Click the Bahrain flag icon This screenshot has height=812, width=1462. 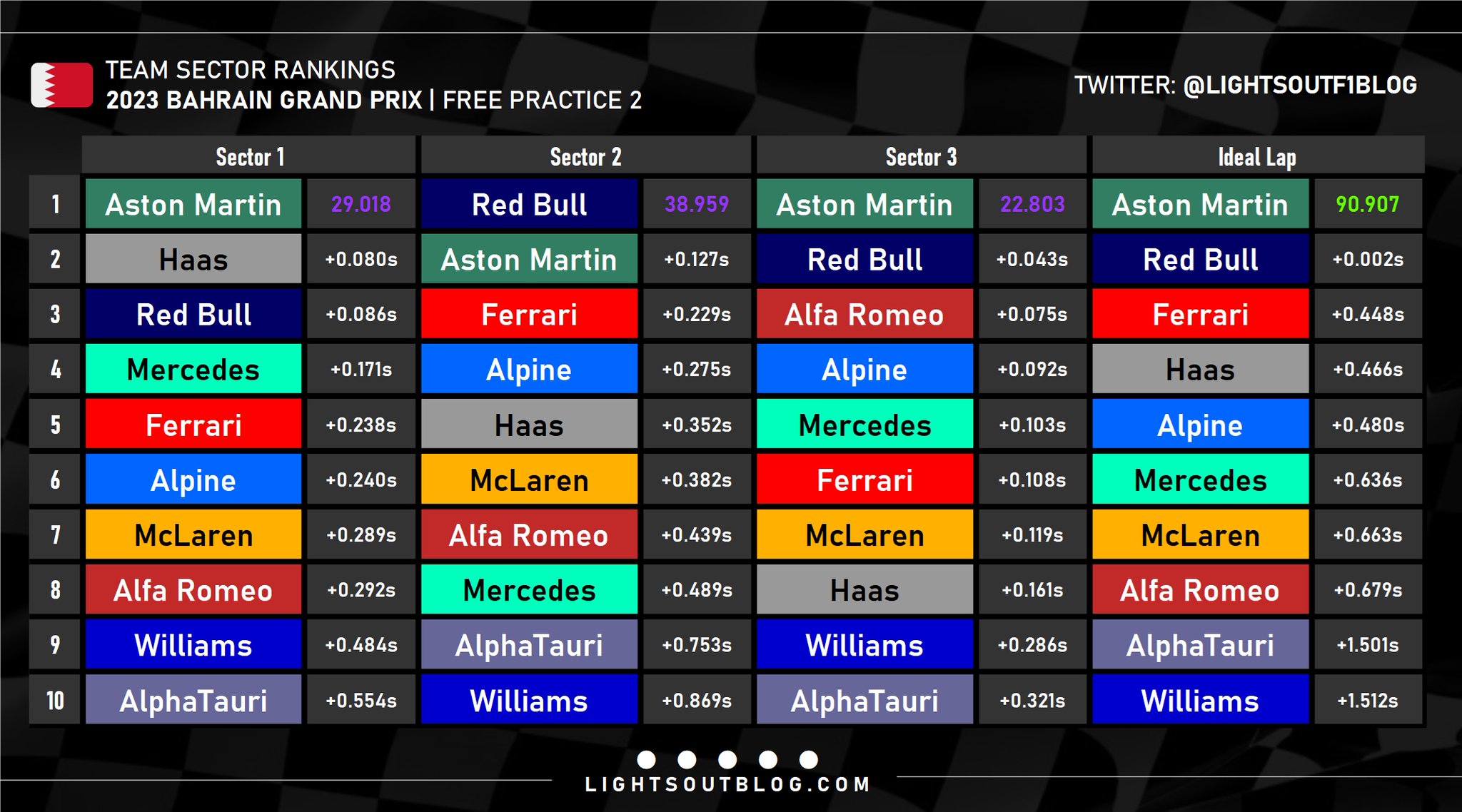(x=61, y=85)
